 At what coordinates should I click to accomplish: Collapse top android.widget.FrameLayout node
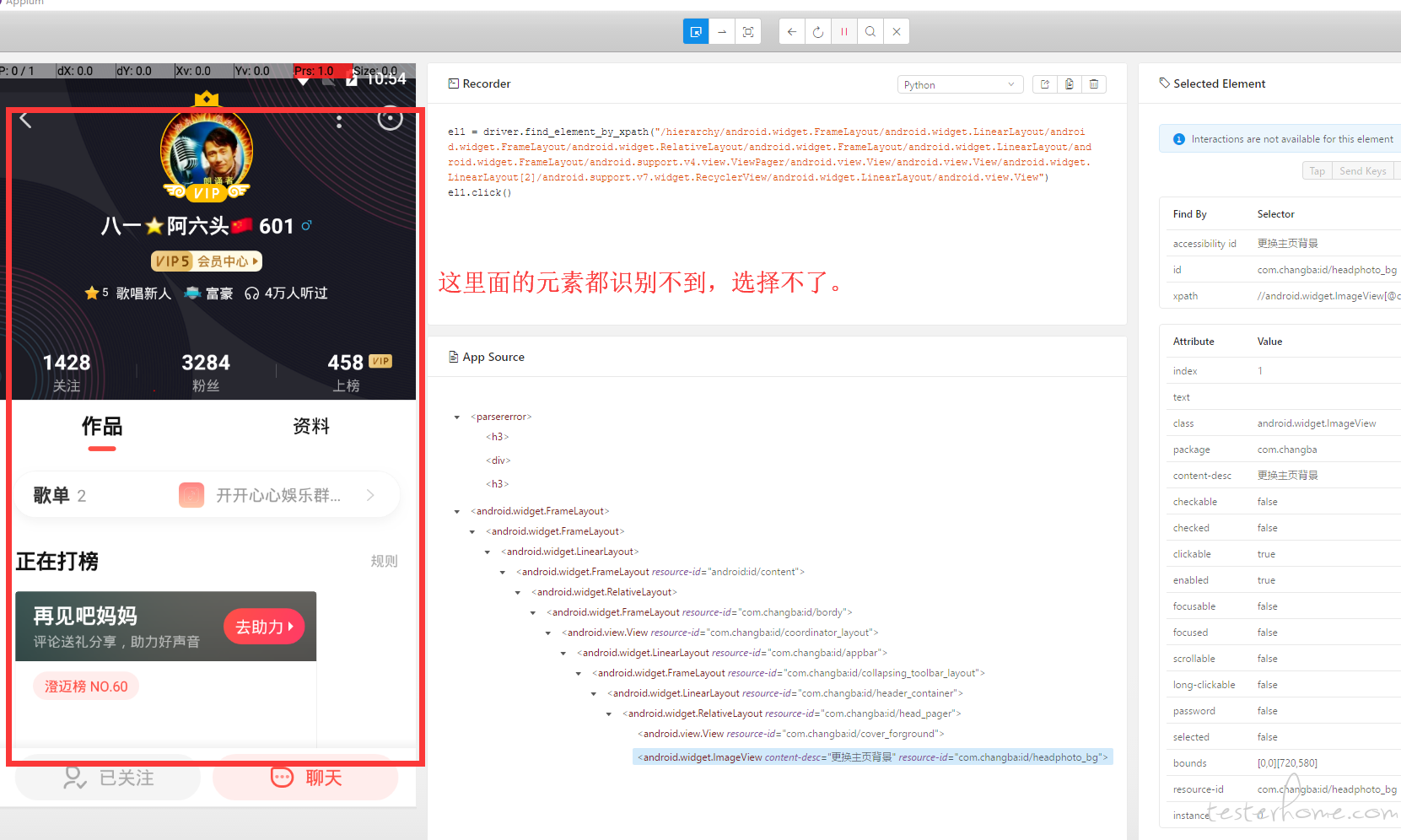click(457, 512)
